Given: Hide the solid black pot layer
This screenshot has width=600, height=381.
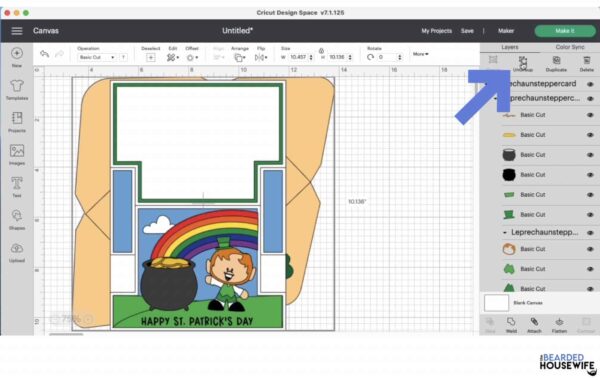Looking at the screenshot, I should pos(590,175).
